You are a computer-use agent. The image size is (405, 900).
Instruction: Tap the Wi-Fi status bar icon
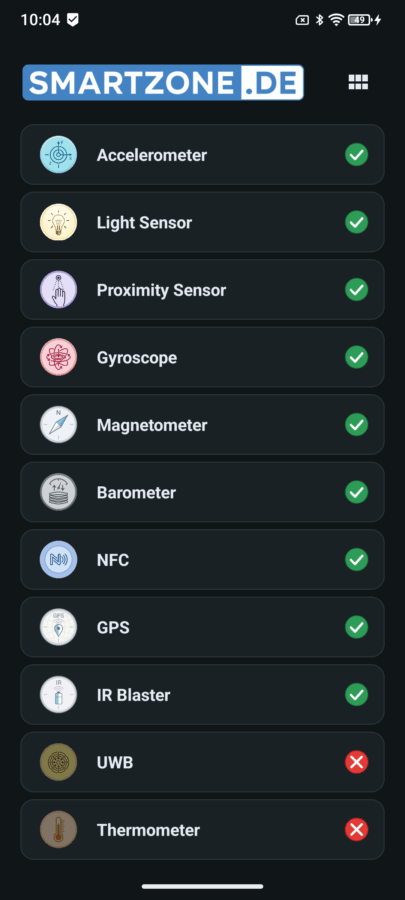click(x=336, y=20)
